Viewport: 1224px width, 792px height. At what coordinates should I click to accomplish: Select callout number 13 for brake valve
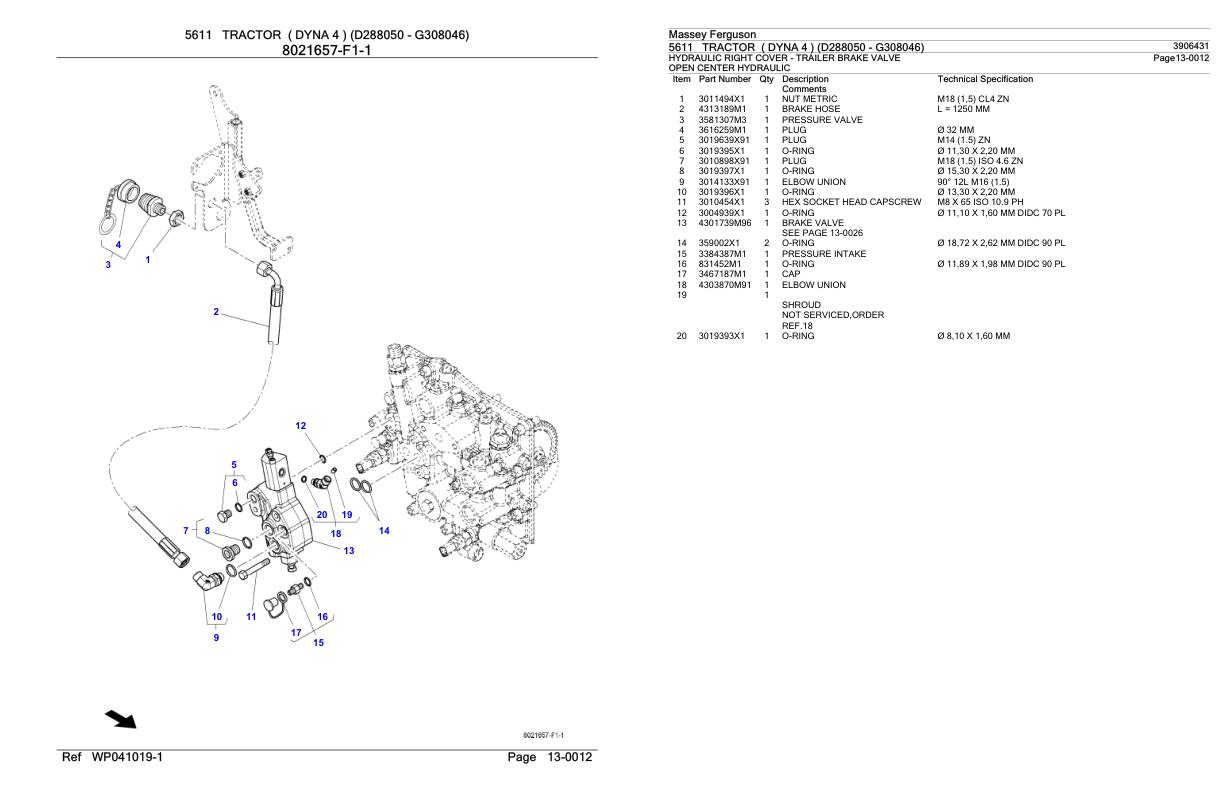point(349,551)
